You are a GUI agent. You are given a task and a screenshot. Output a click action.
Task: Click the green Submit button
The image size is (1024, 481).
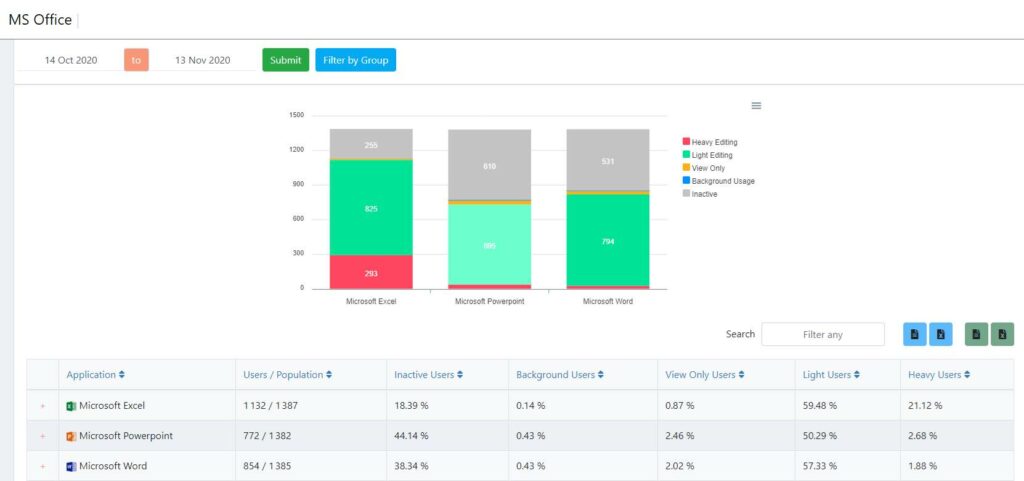pos(285,60)
